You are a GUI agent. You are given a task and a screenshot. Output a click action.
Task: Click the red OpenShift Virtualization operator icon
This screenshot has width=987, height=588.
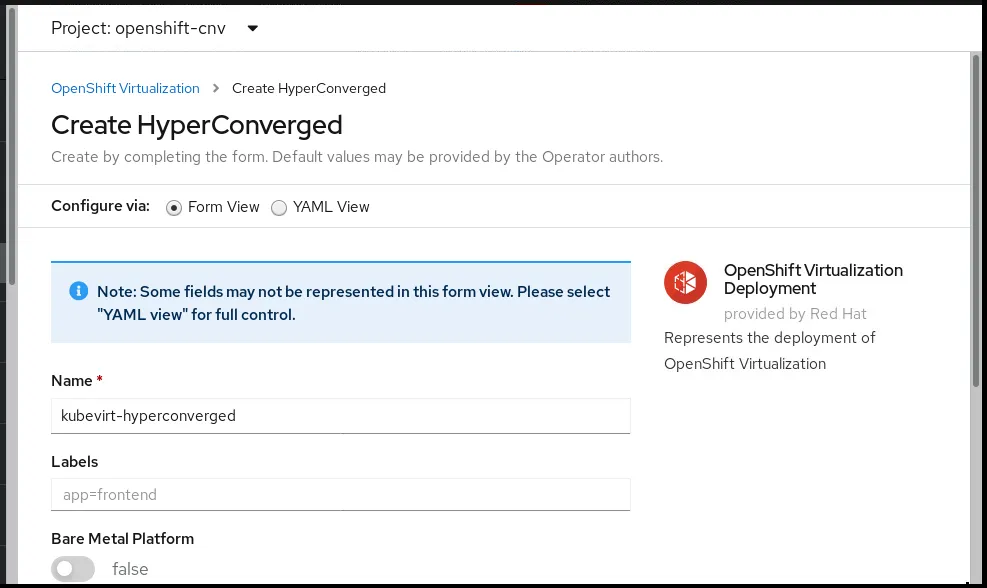686,282
